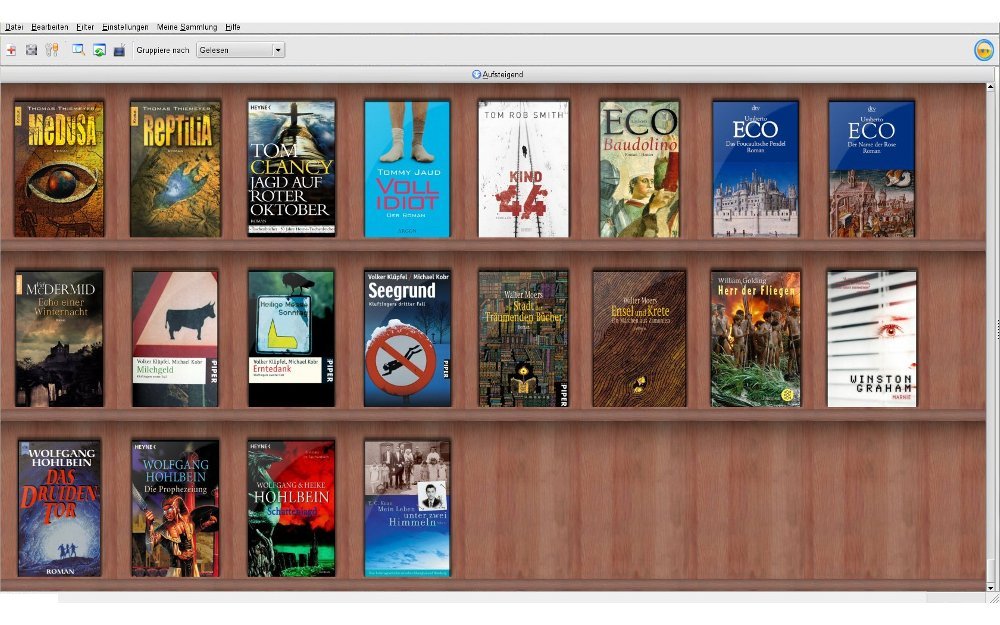Screen dimensions: 1000x625
Task: Open the Meine Sammlung menu
Action: 186,27
